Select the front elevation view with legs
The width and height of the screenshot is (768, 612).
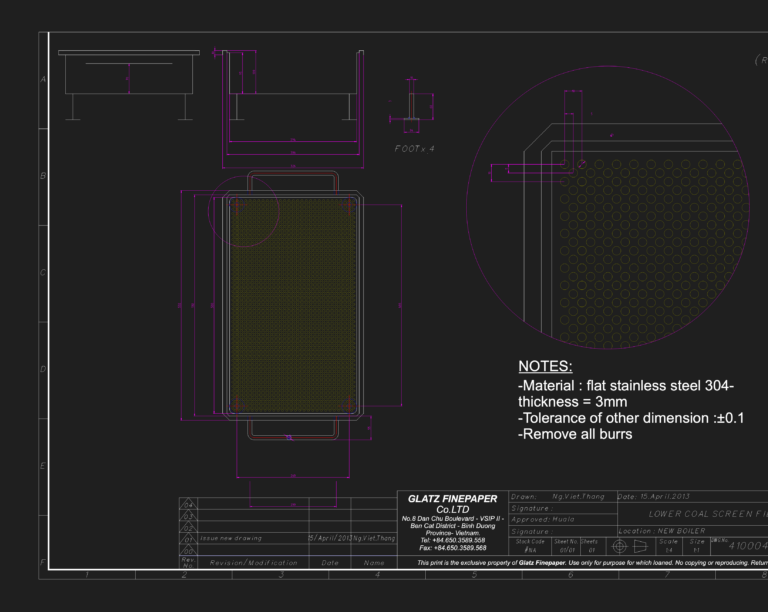pyautogui.click(x=129, y=85)
